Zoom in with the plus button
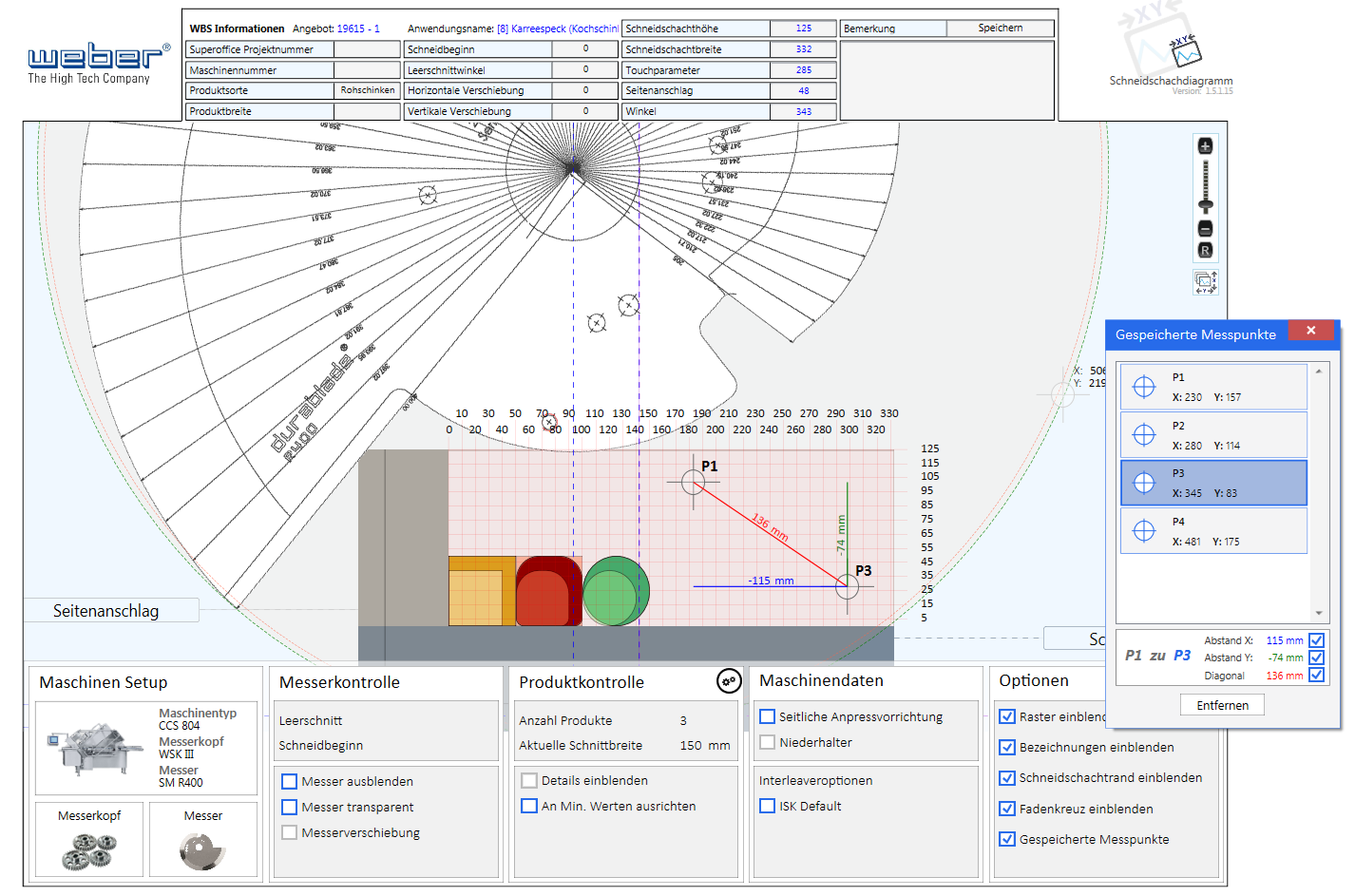The image size is (1355, 896). [1205, 146]
